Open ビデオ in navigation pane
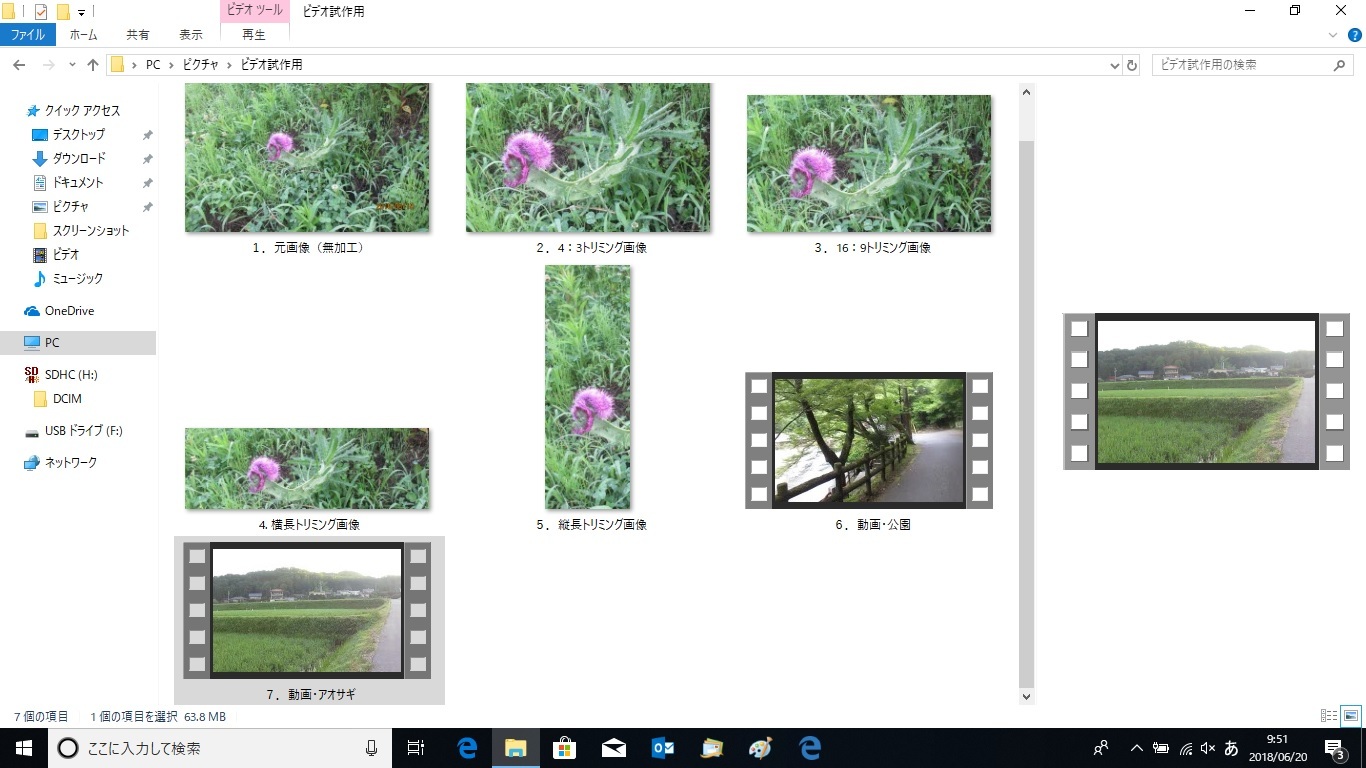Viewport: 1366px width, 768px height. (65, 255)
